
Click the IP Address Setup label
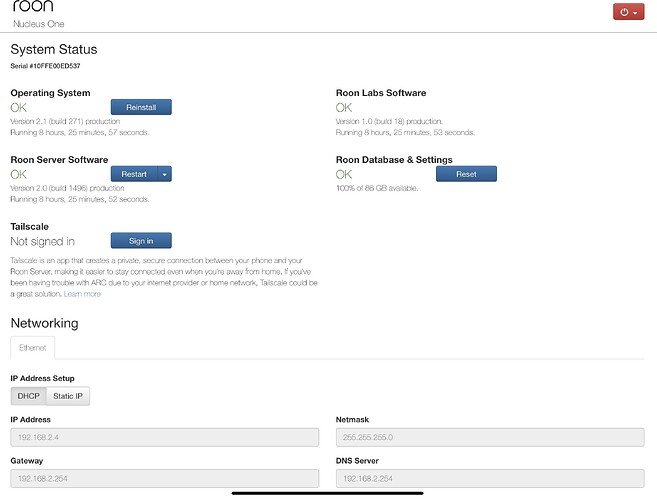42,378
